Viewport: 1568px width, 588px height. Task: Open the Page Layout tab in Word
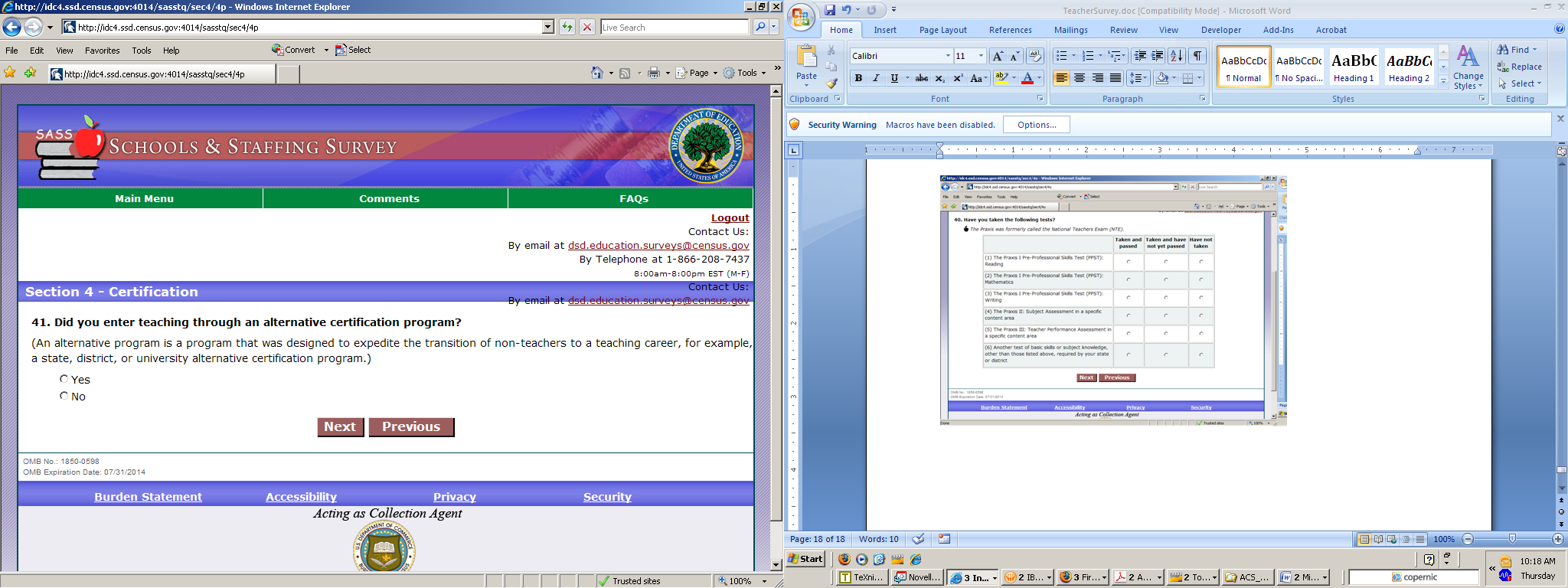coord(942,30)
